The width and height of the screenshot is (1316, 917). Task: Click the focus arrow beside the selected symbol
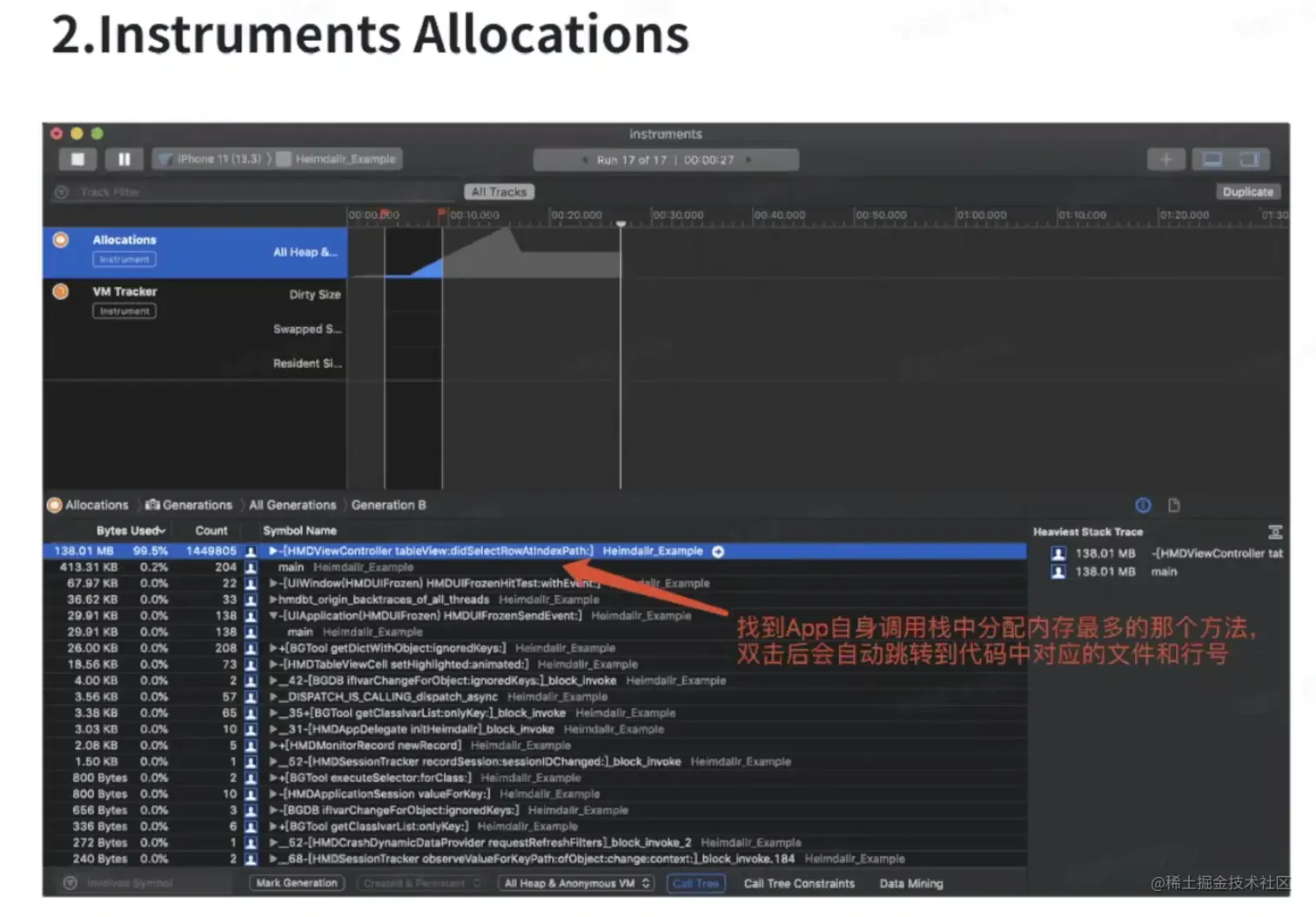click(x=718, y=552)
